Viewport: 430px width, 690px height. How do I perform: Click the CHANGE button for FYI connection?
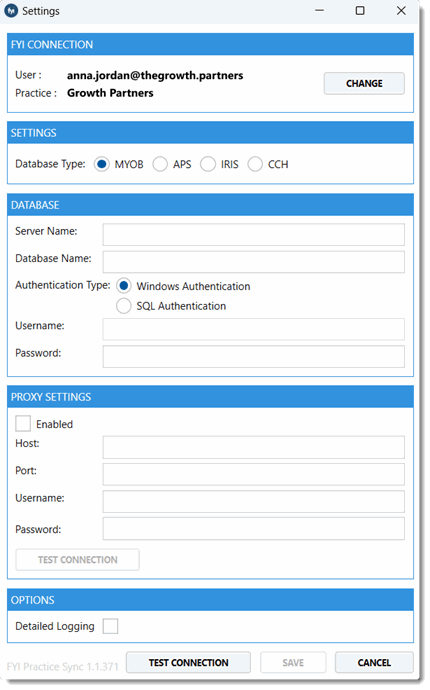pyautogui.click(x=364, y=83)
